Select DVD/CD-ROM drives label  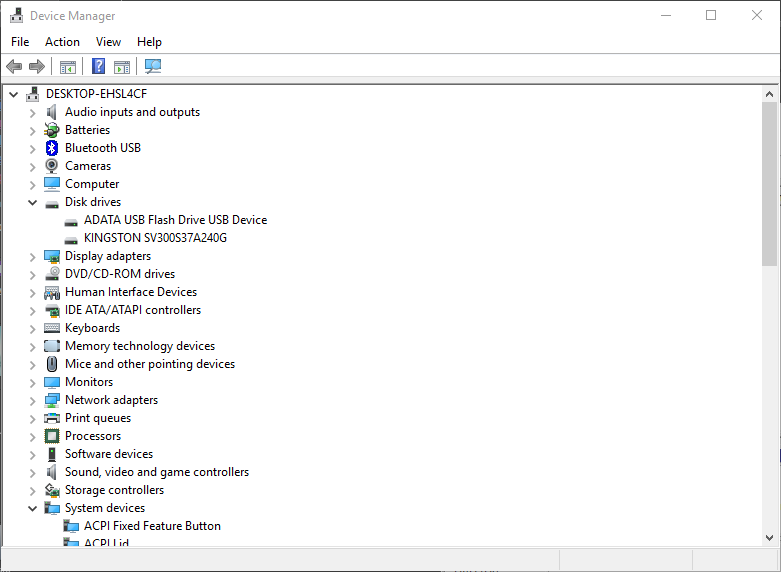(x=120, y=274)
